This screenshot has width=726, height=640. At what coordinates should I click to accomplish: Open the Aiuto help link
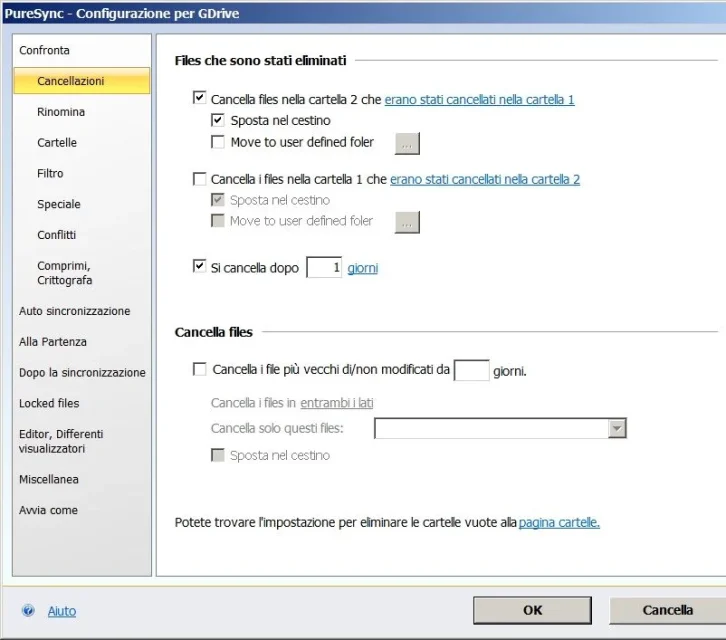[62, 611]
